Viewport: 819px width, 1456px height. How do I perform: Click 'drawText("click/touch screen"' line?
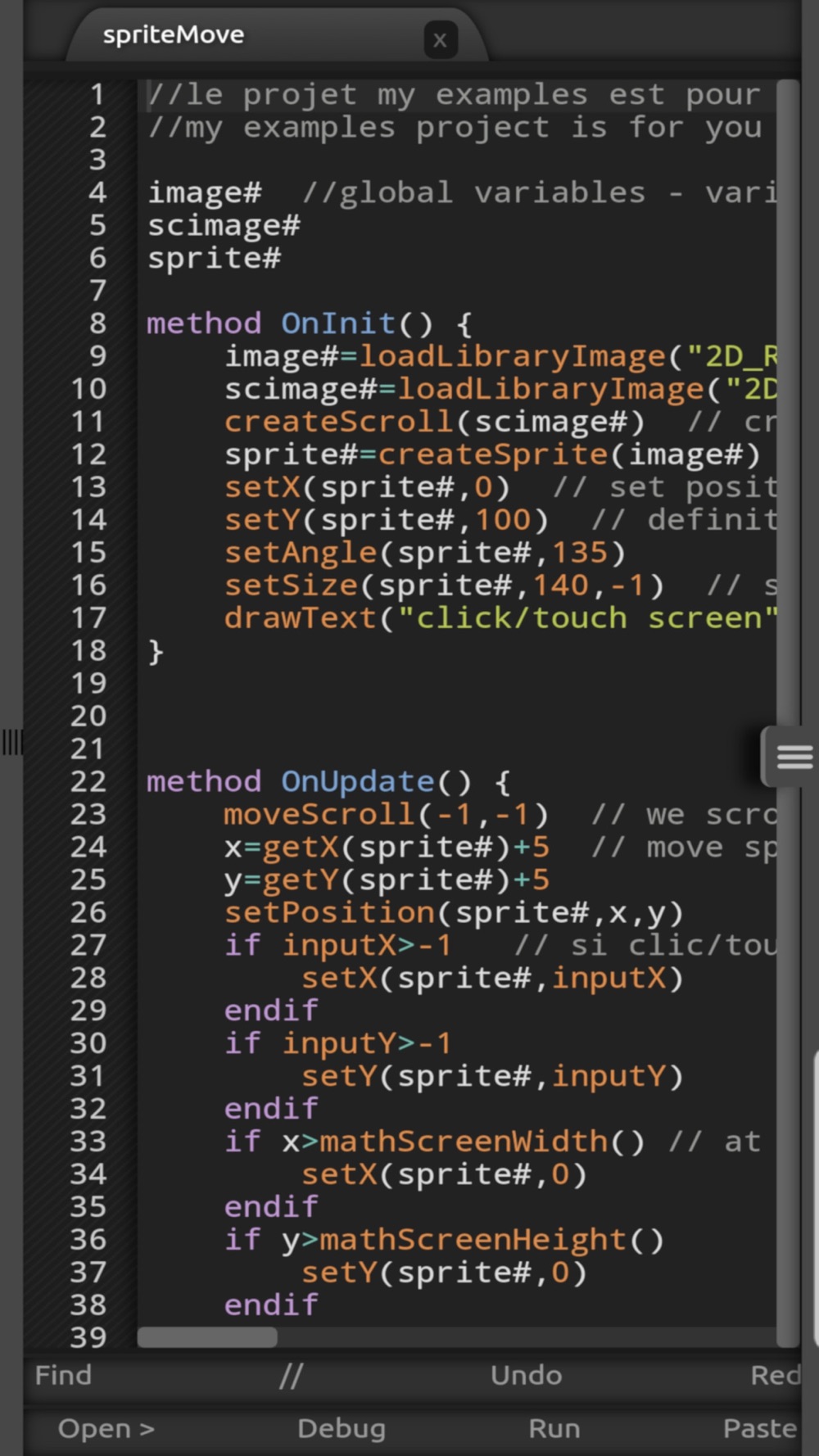tap(500, 618)
